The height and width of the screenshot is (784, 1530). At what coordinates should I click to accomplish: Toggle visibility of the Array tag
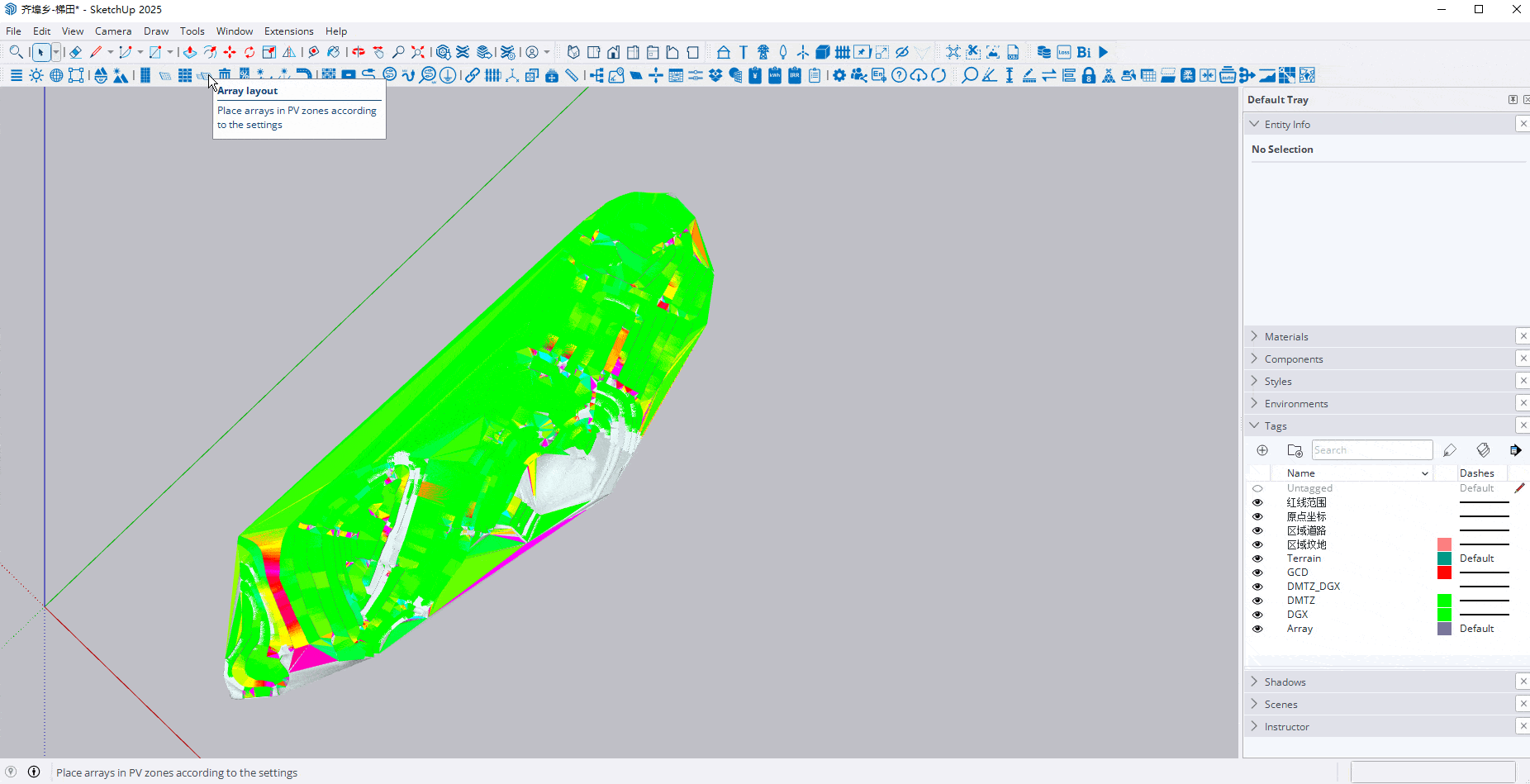click(x=1257, y=629)
